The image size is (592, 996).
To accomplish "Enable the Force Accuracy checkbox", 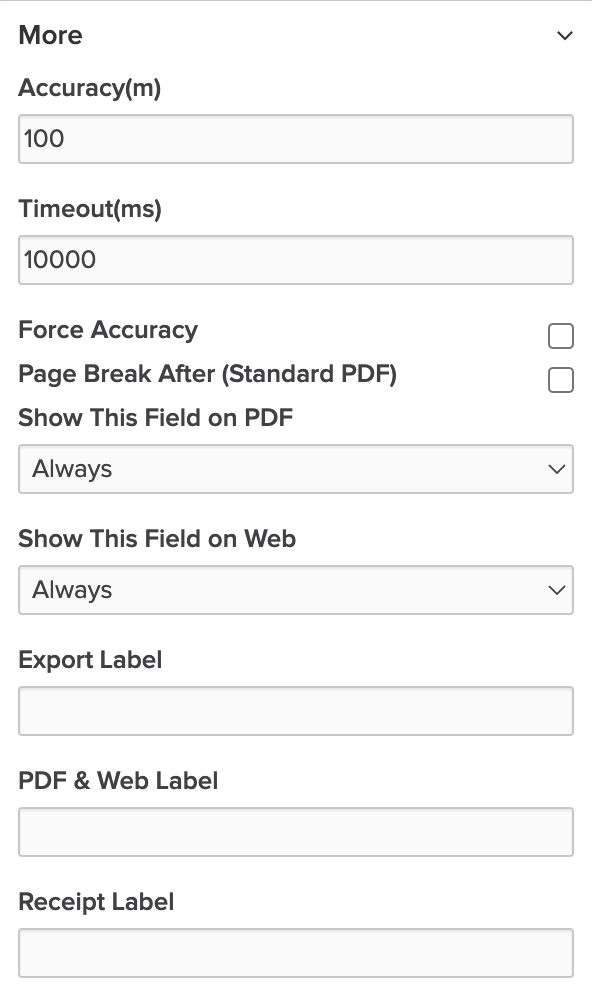I will point(561,337).
